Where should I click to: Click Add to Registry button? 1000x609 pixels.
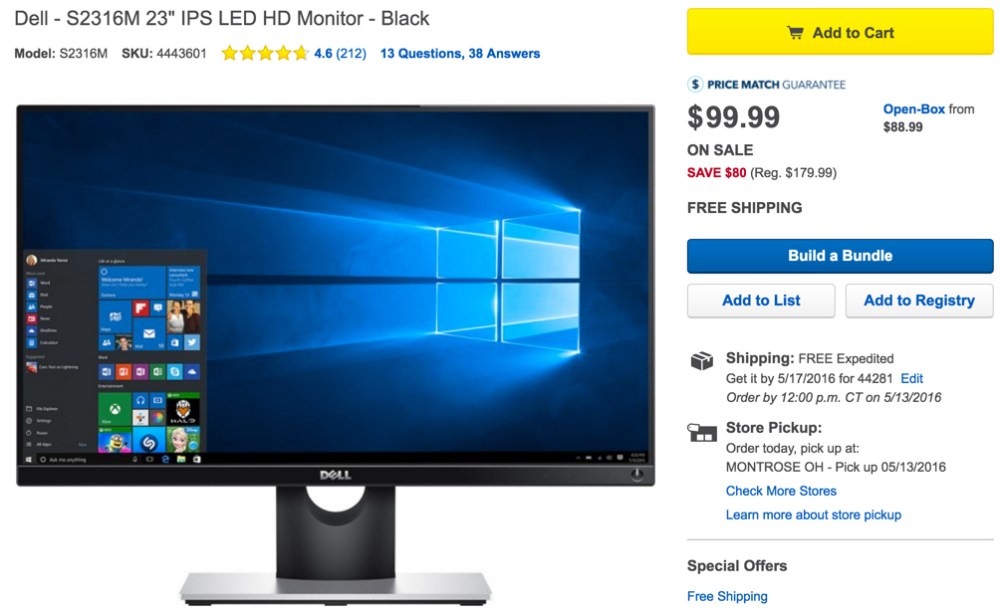click(x=919, y=300)
